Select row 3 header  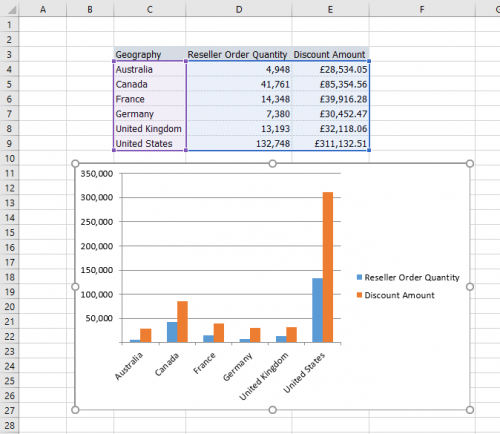9,54
